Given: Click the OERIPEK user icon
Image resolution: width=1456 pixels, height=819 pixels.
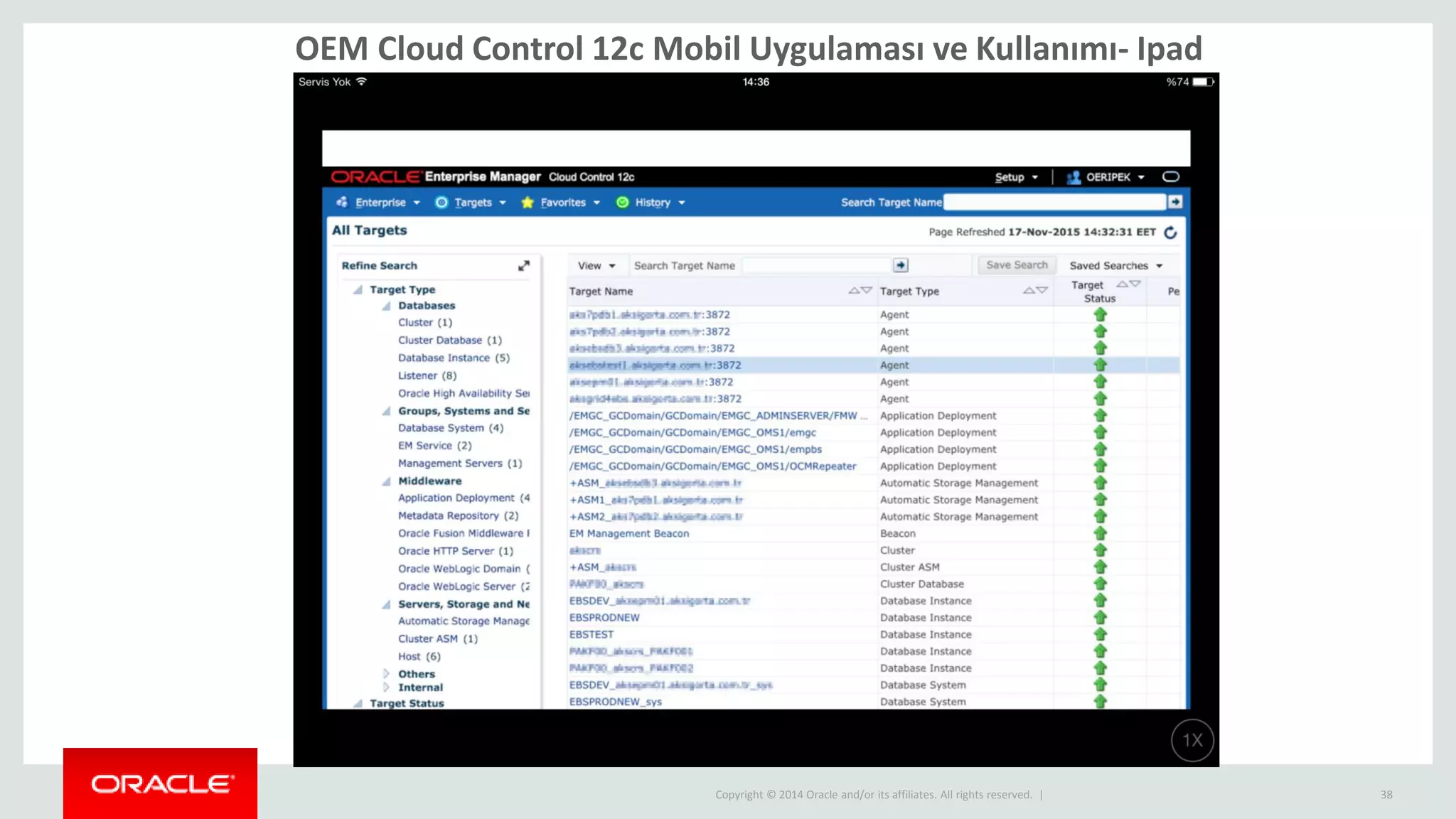Looking at the screenshot, I should click(1074, 177).
